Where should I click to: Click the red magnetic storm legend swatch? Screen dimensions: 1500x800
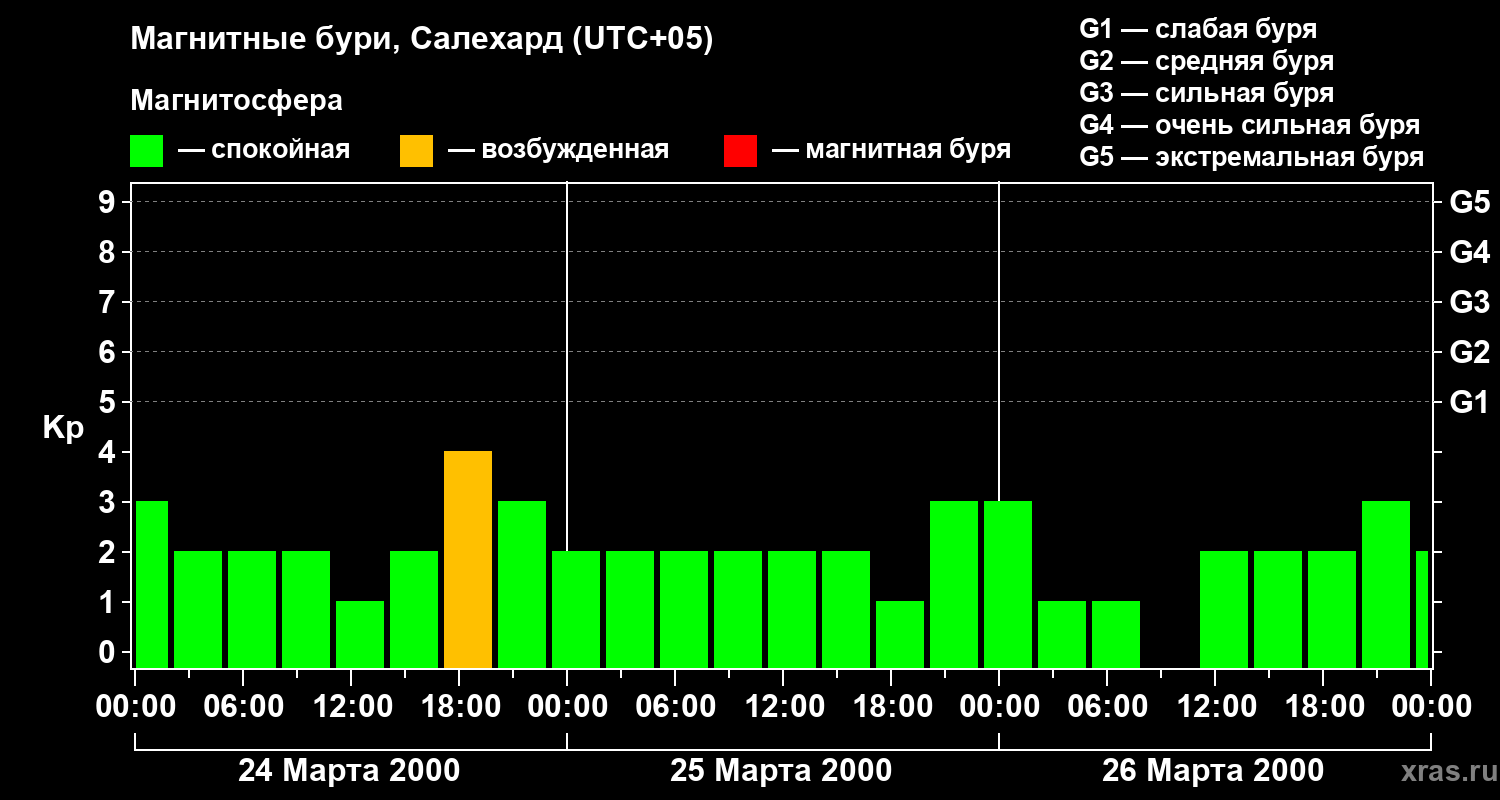click(x=740, y=151)
